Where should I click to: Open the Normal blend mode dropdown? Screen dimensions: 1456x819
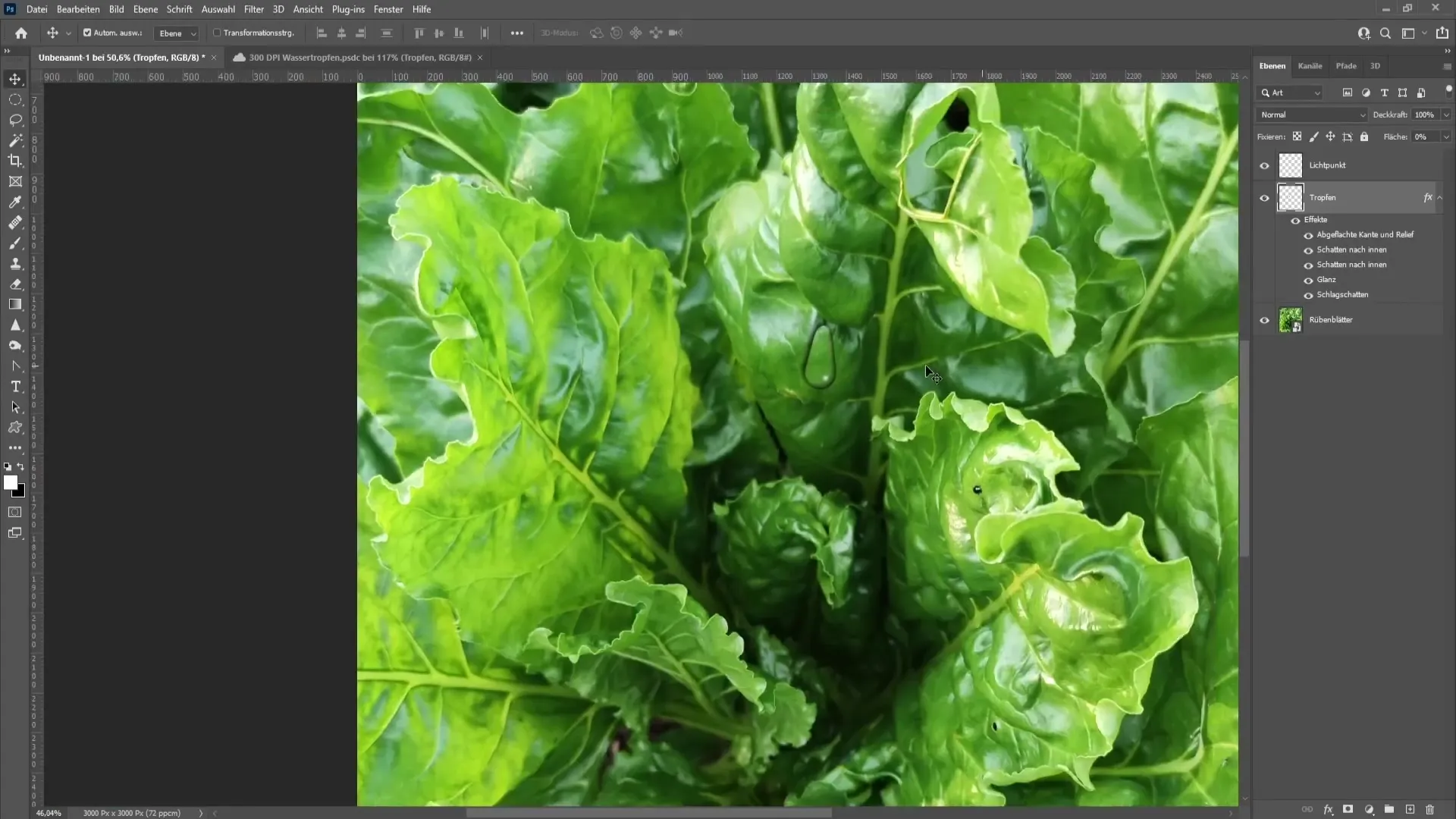pos(1311,115)
